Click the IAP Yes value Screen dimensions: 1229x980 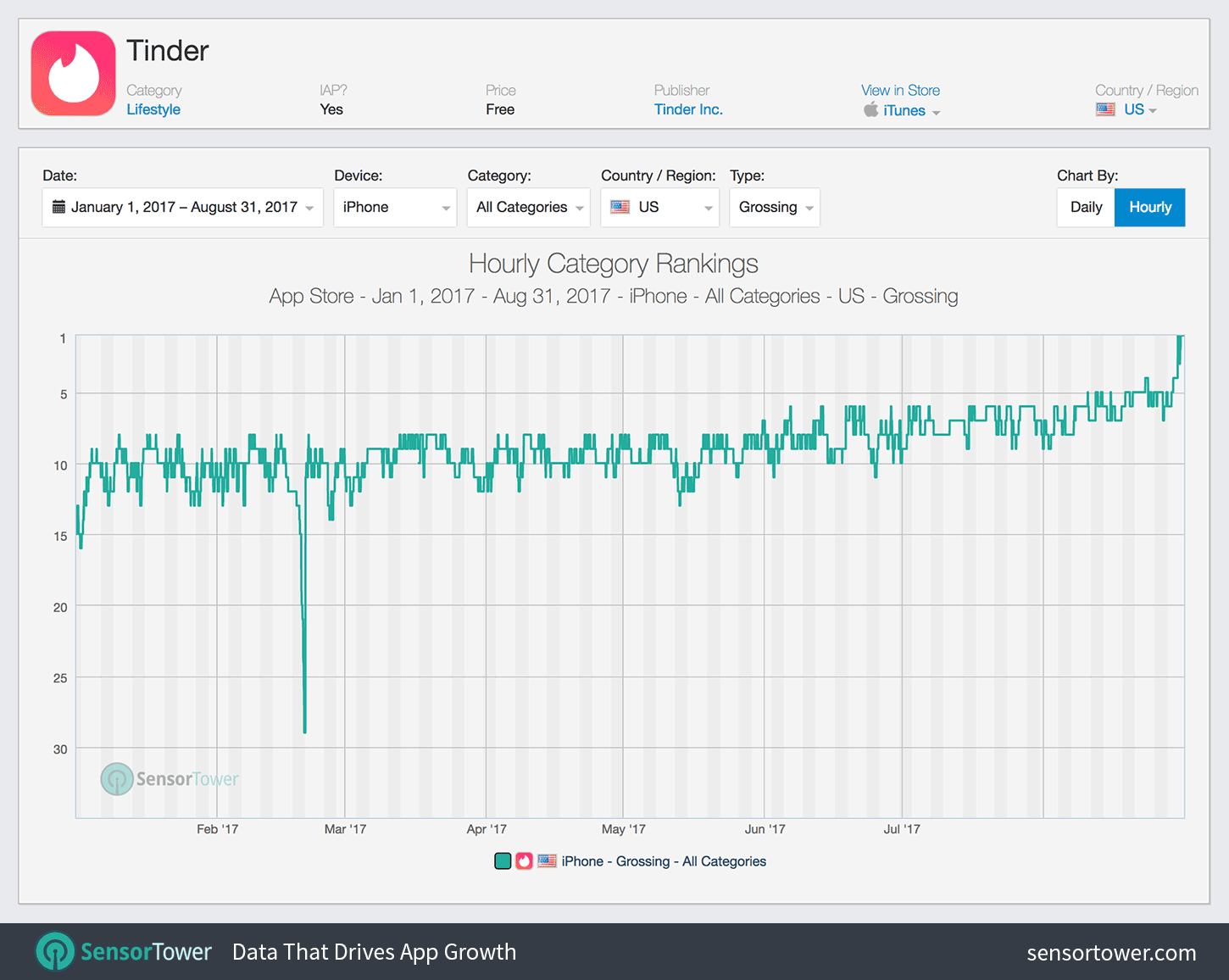pos(331,109)
